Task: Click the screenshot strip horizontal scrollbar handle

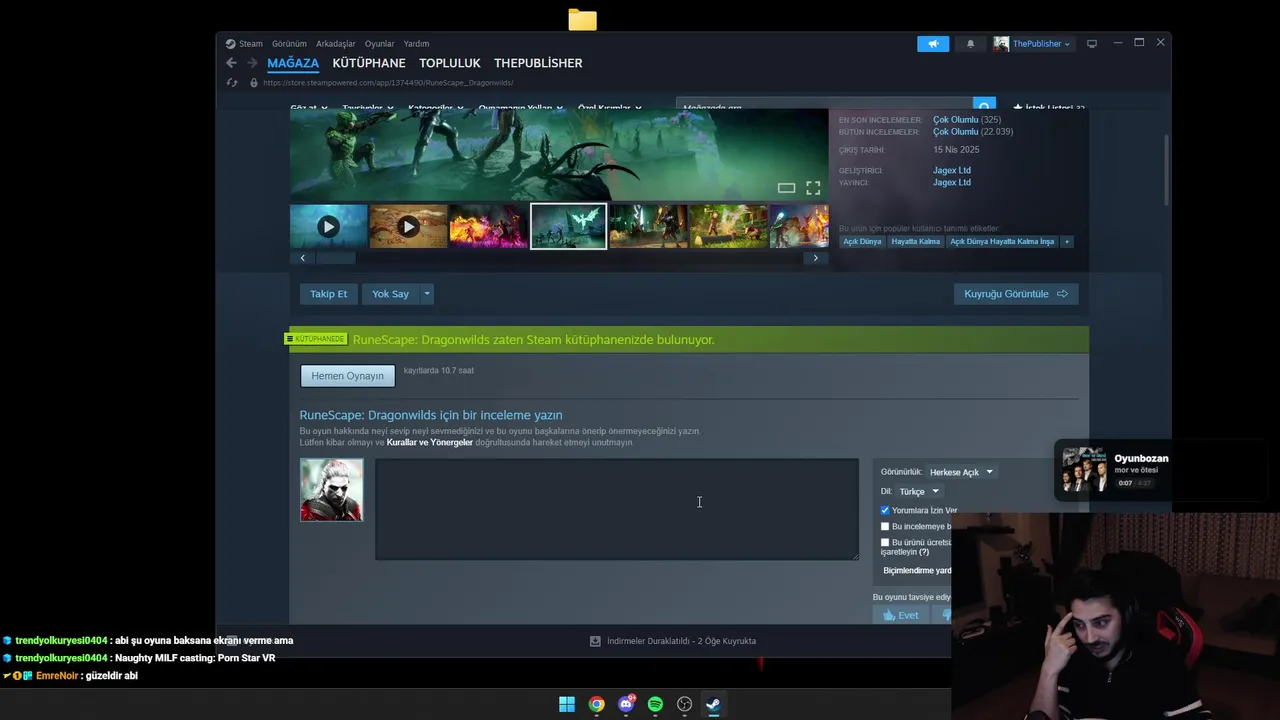Action: 336,258
